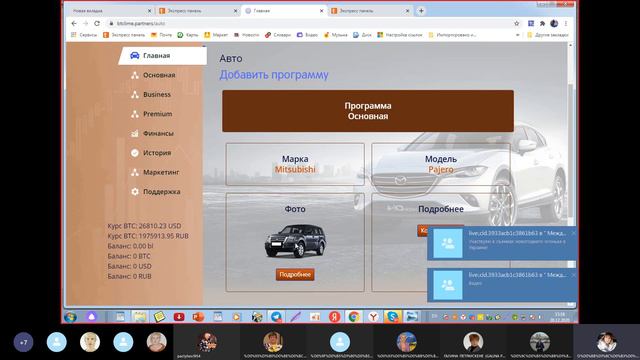The height and width of the screenshot is (360, 640).
Task: Open the Маркет bookmark
Action: click(216, 35)
